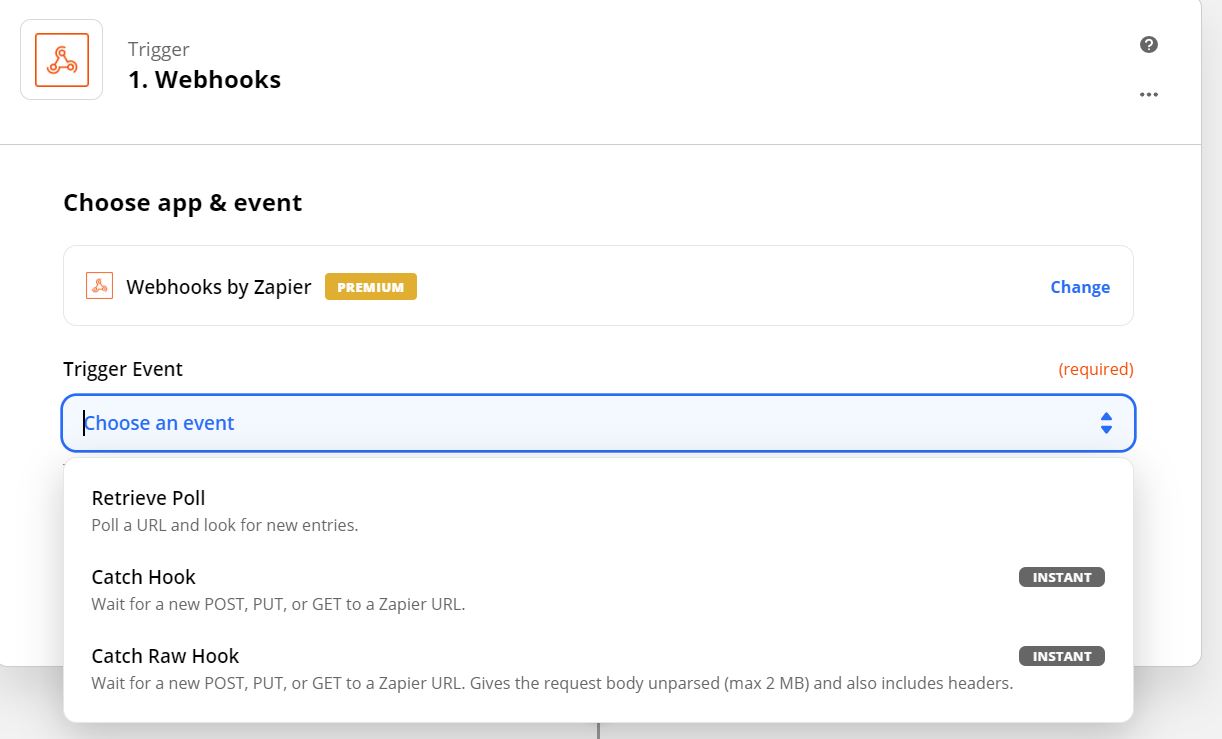Open the help question mark icon

pyautogui.click(x=1149, y=44)
